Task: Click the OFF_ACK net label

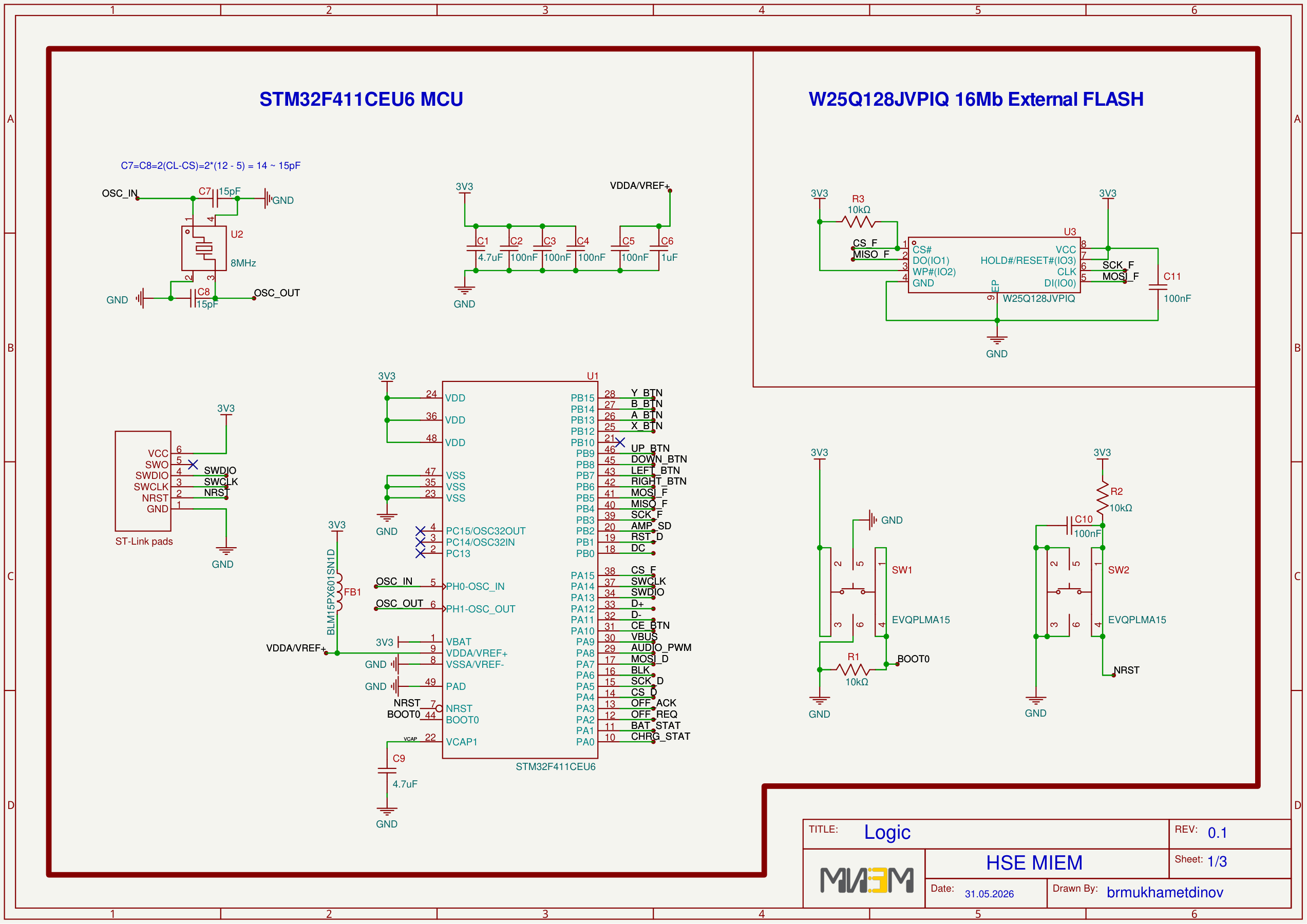Action: [653, 703]
